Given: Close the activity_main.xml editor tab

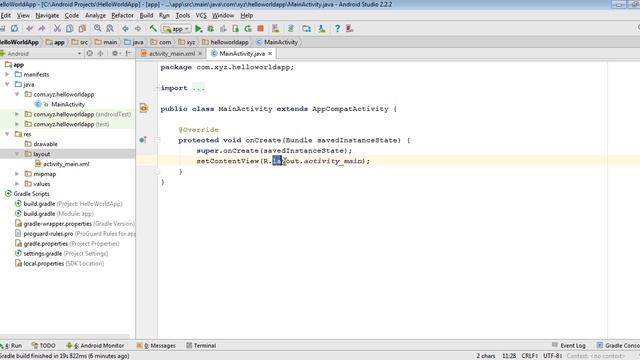Looking at the screenshot, I should point(200,53).
